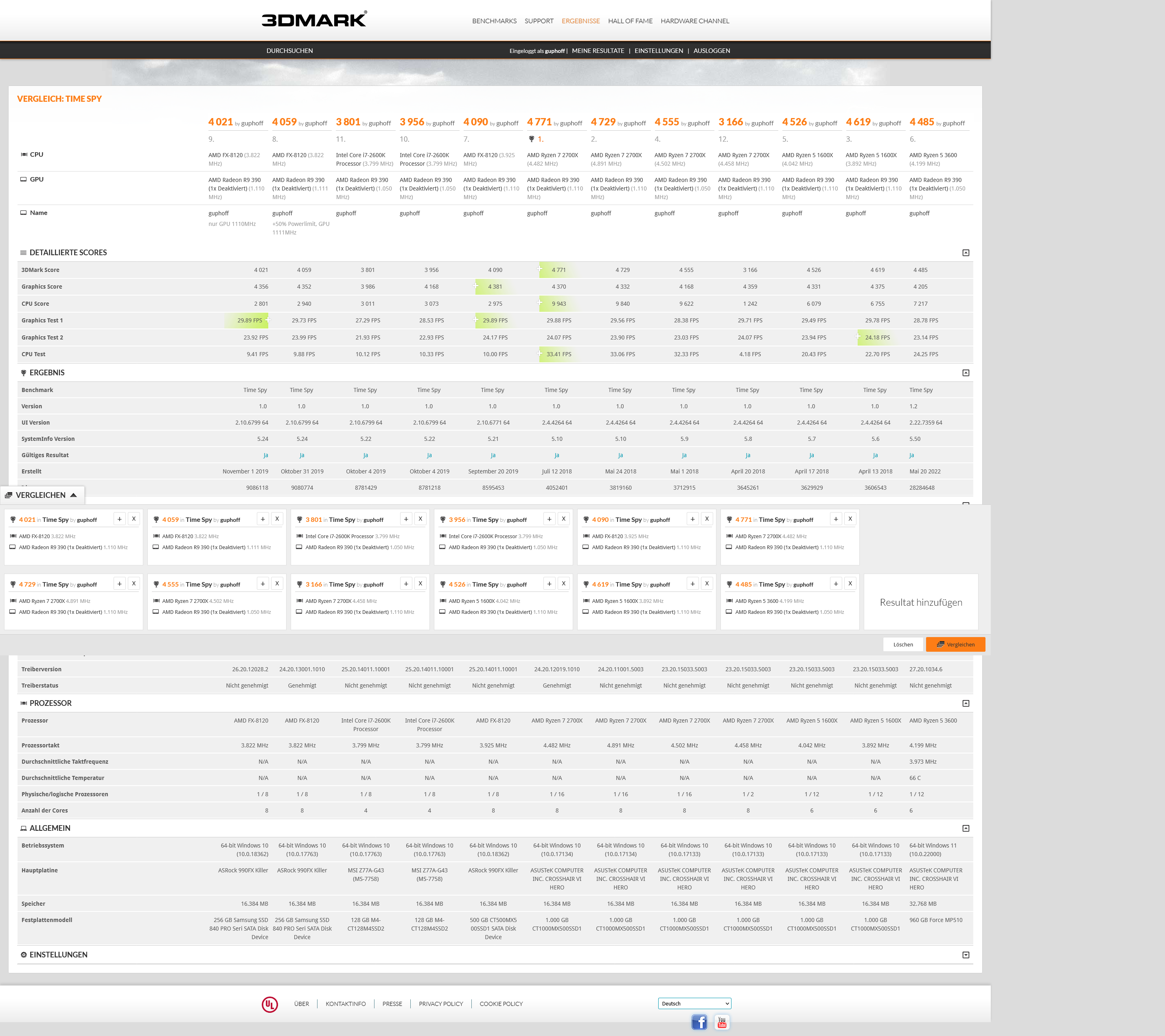Remove the 3 801 result card with X

coord(420,519)
